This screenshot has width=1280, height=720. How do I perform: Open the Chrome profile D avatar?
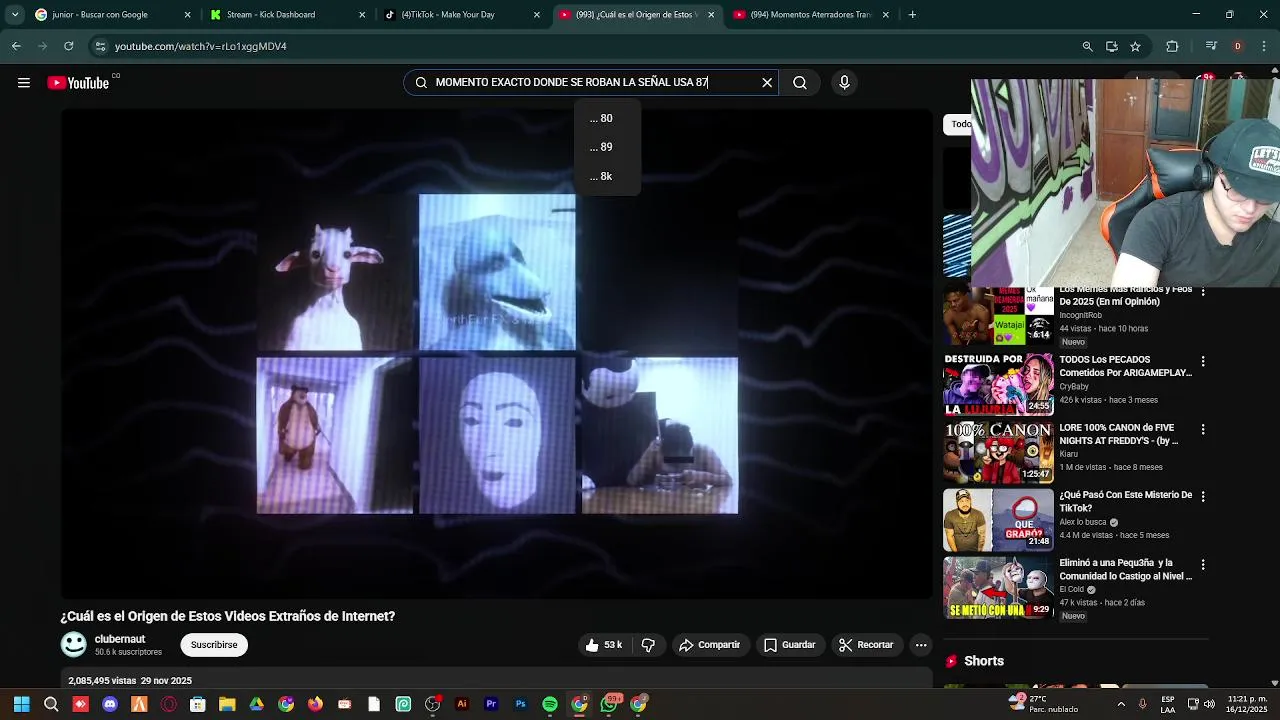(1238, 46)
